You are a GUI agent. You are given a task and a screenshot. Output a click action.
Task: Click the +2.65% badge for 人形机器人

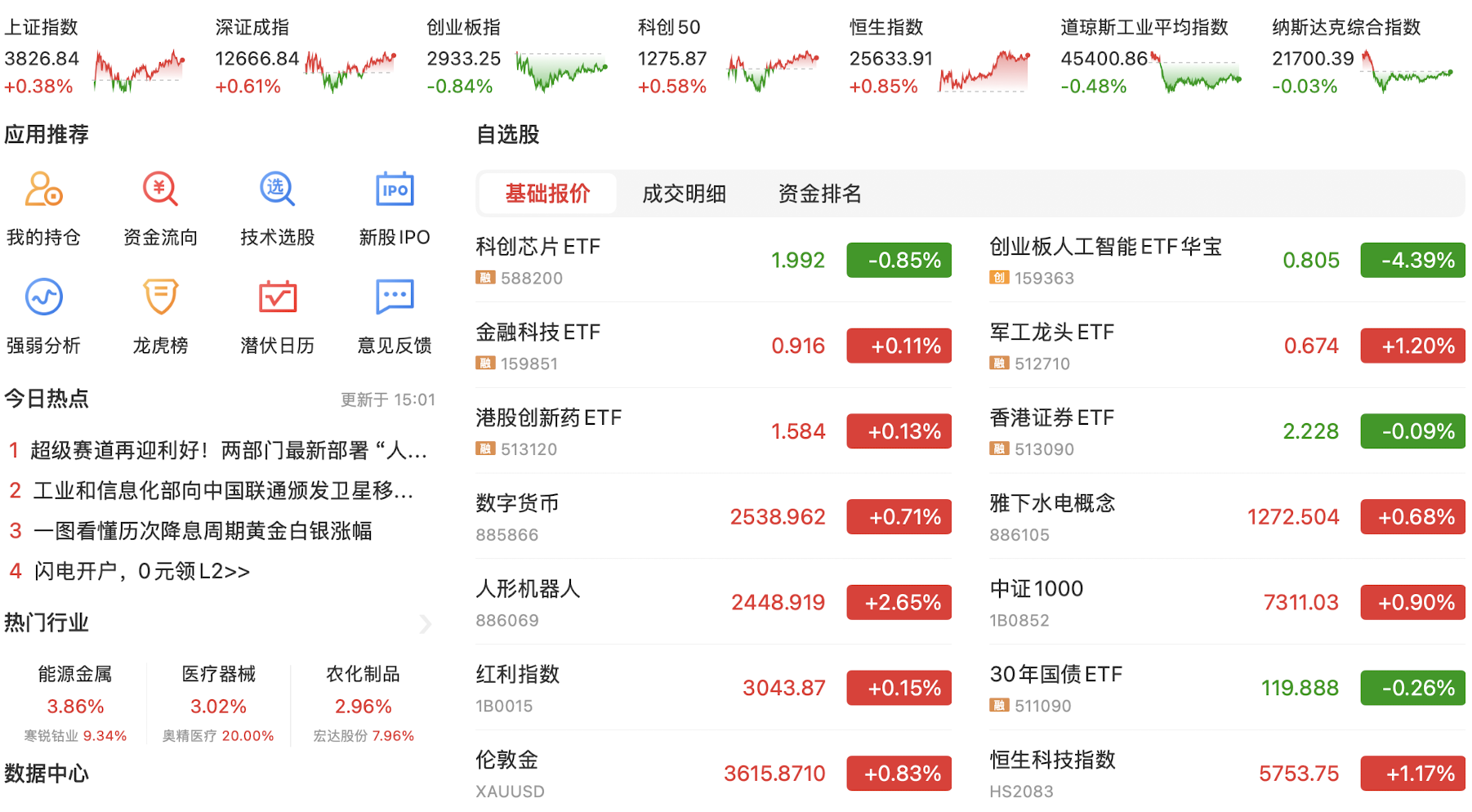[899, 603]
